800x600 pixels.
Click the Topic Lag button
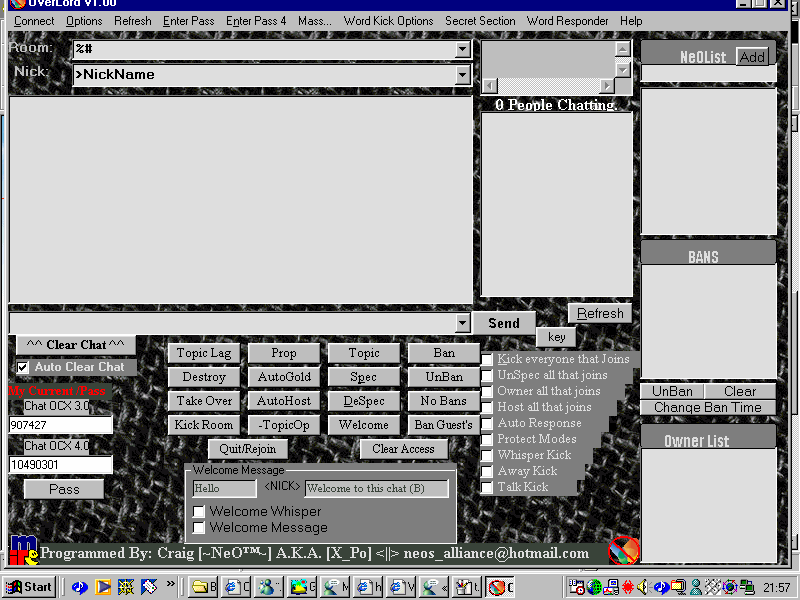click(x=204, y=353)
